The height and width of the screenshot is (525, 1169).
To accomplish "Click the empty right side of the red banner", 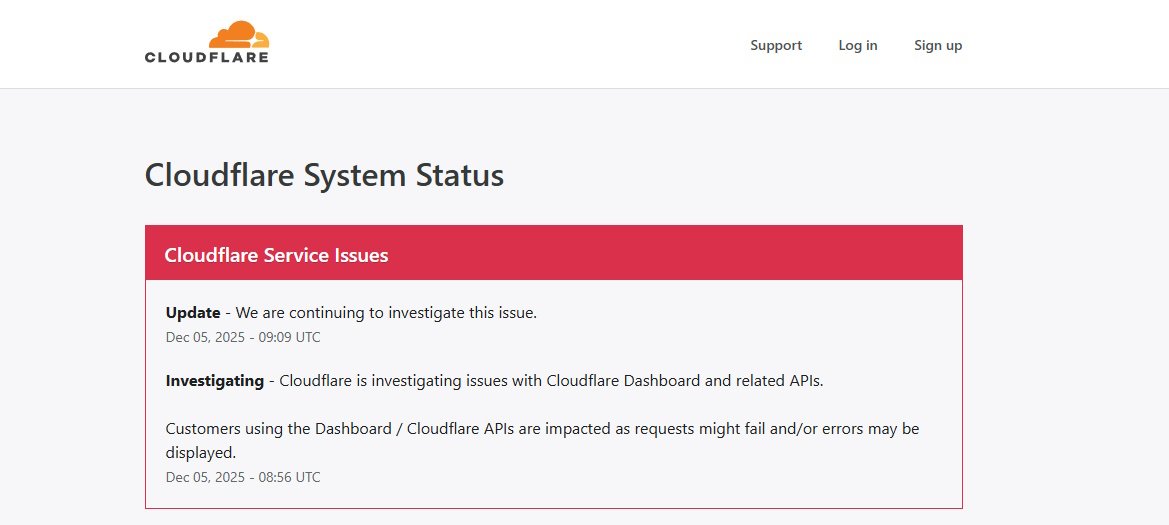I will [x=750, y=253].
